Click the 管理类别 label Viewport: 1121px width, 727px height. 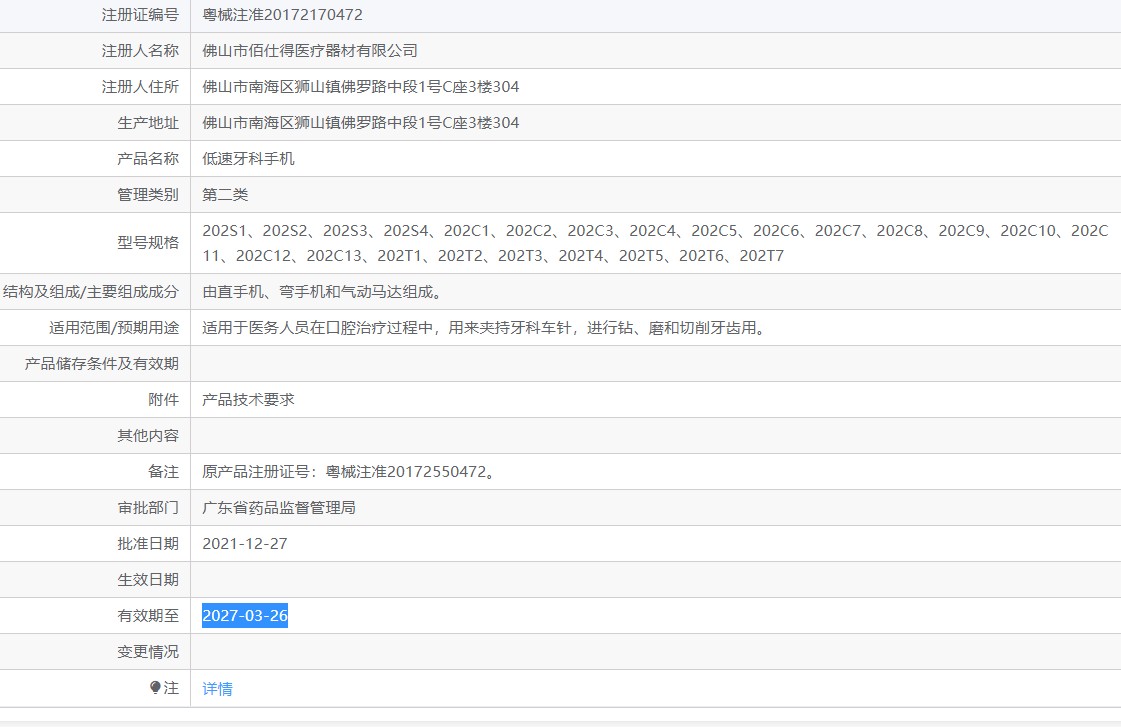148,194
